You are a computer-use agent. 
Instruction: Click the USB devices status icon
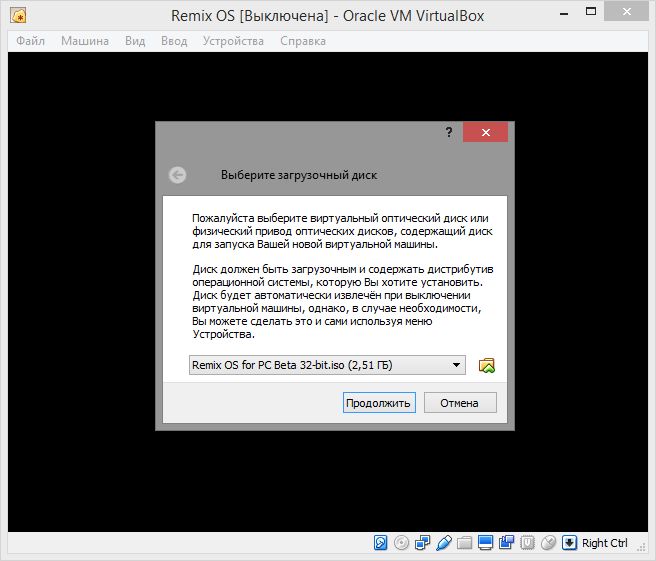[444, 543]
